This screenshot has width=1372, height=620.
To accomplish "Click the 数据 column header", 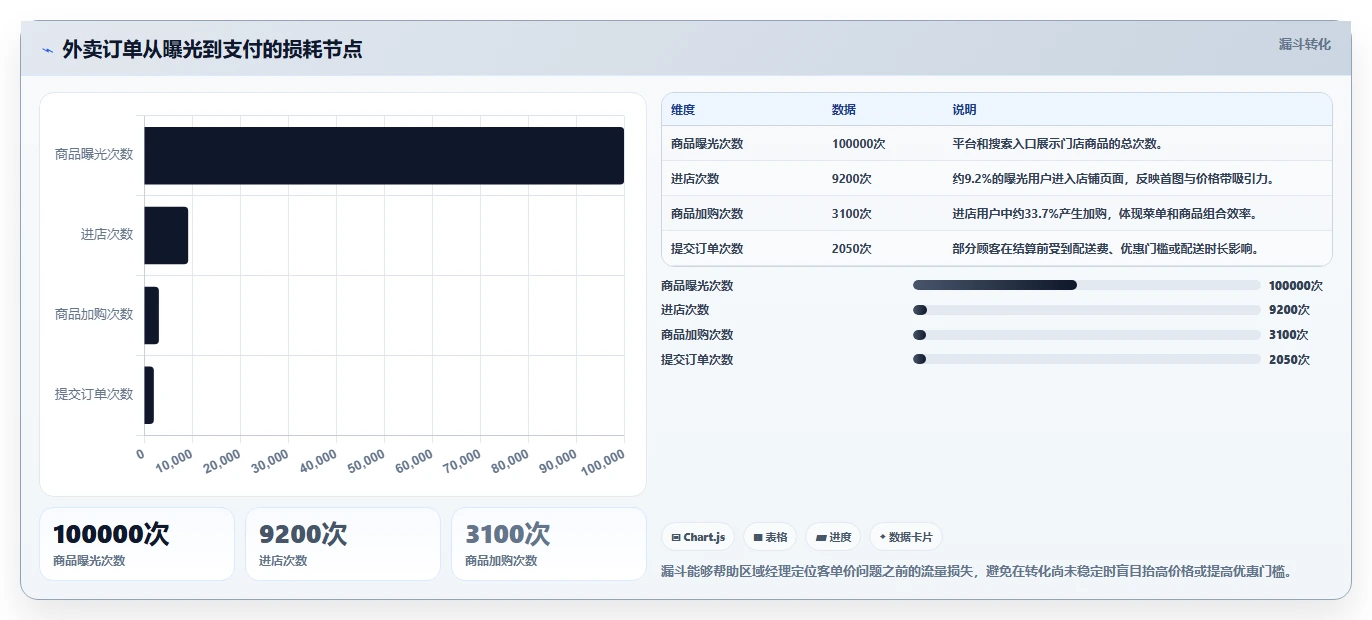I will click(844, 110).
